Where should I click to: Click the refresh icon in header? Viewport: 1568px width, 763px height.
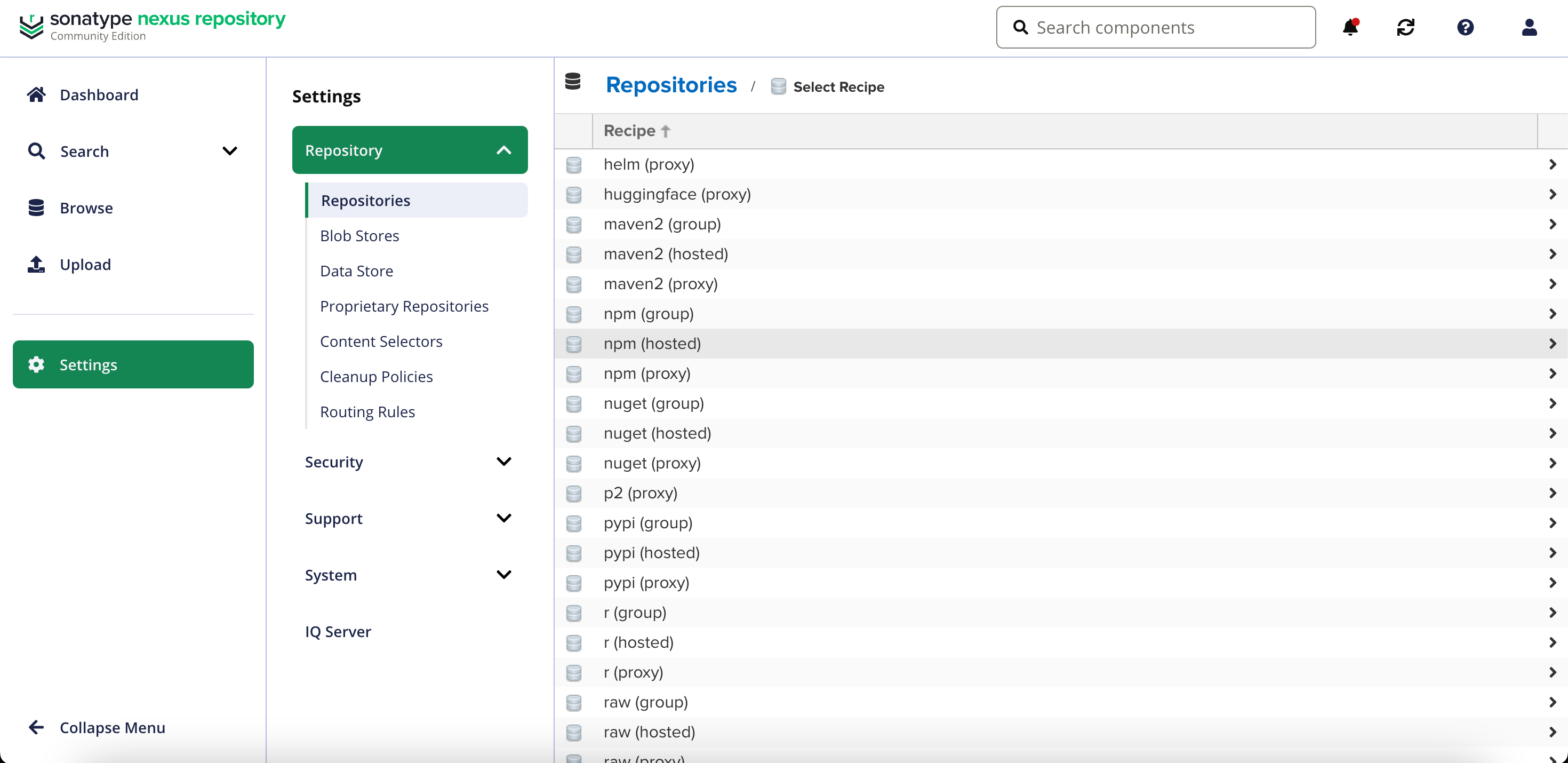pos(1405,27)
